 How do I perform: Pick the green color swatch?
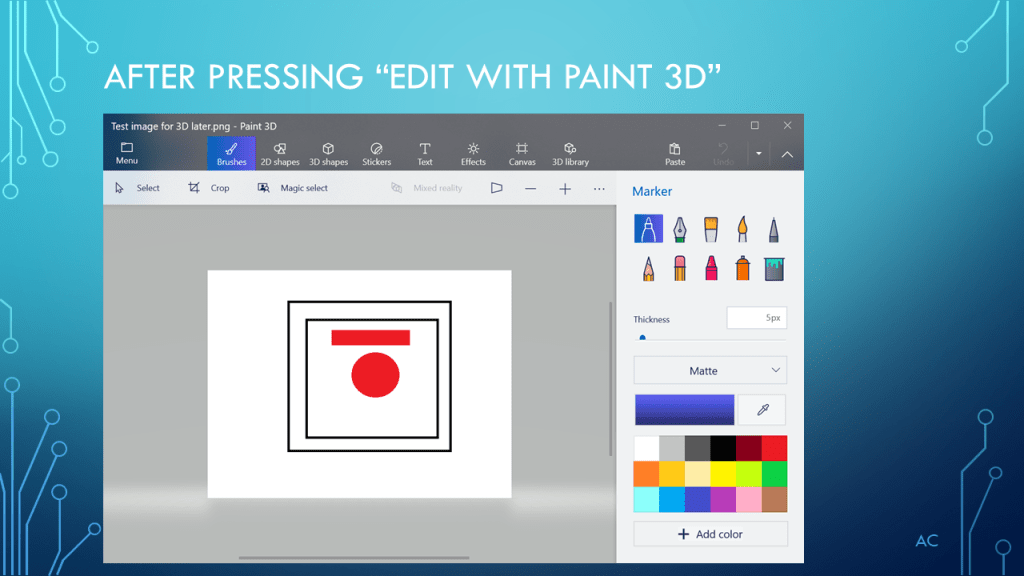pyautogui.click(x=774, y=474)
